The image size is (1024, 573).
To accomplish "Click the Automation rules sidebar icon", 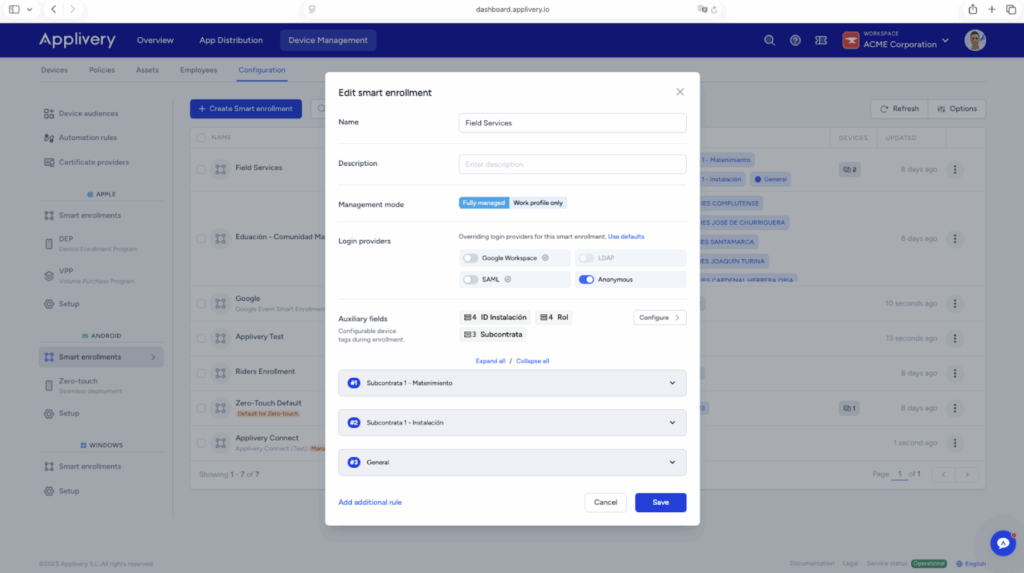I will point(49,138).
